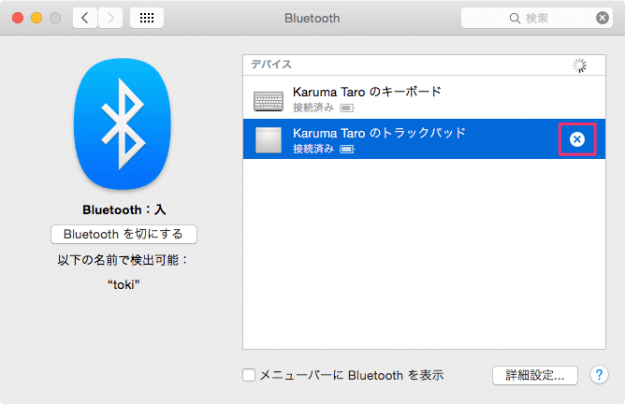
Task: Go forward using the right chevron
Action: coord(111,18)
